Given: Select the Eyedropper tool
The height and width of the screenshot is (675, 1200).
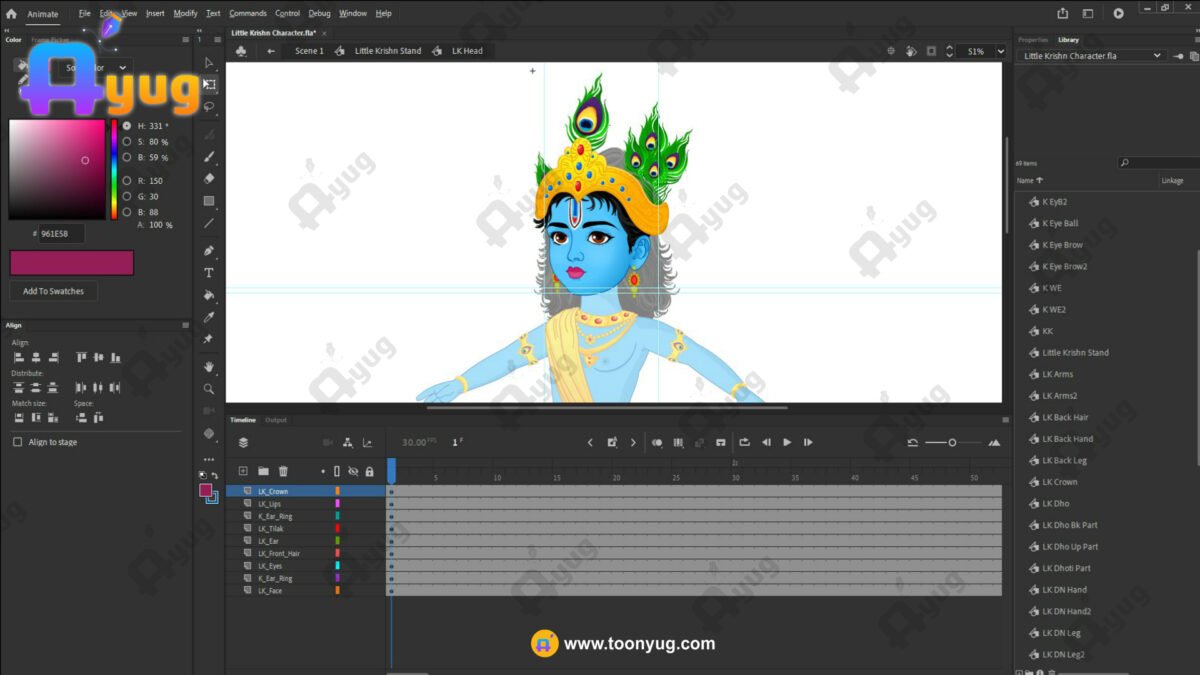Looking at the screenshot, I should pyautogui.click(x=209, y=317).
